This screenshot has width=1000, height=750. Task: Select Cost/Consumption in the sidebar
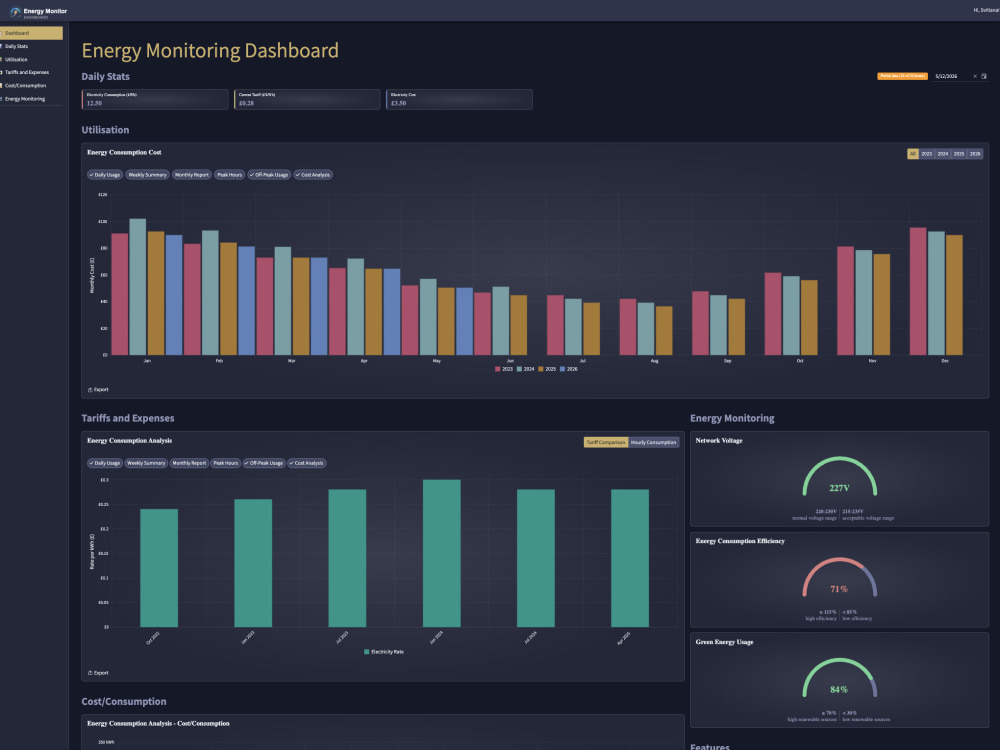31,85
